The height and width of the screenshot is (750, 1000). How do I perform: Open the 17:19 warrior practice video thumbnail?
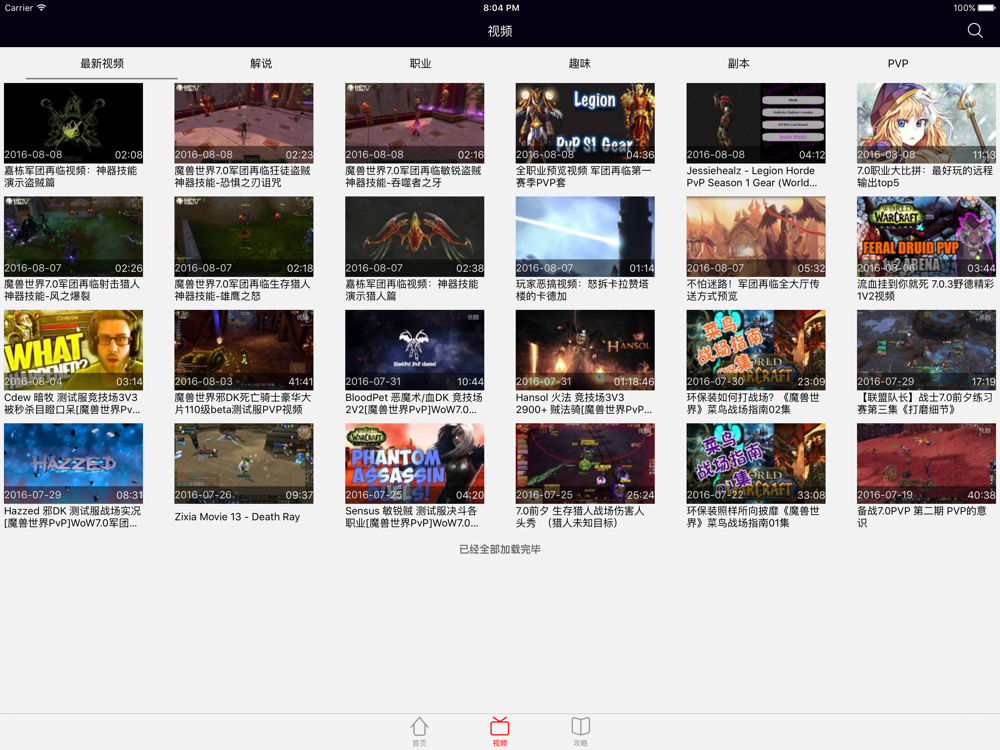coord(926,350)
